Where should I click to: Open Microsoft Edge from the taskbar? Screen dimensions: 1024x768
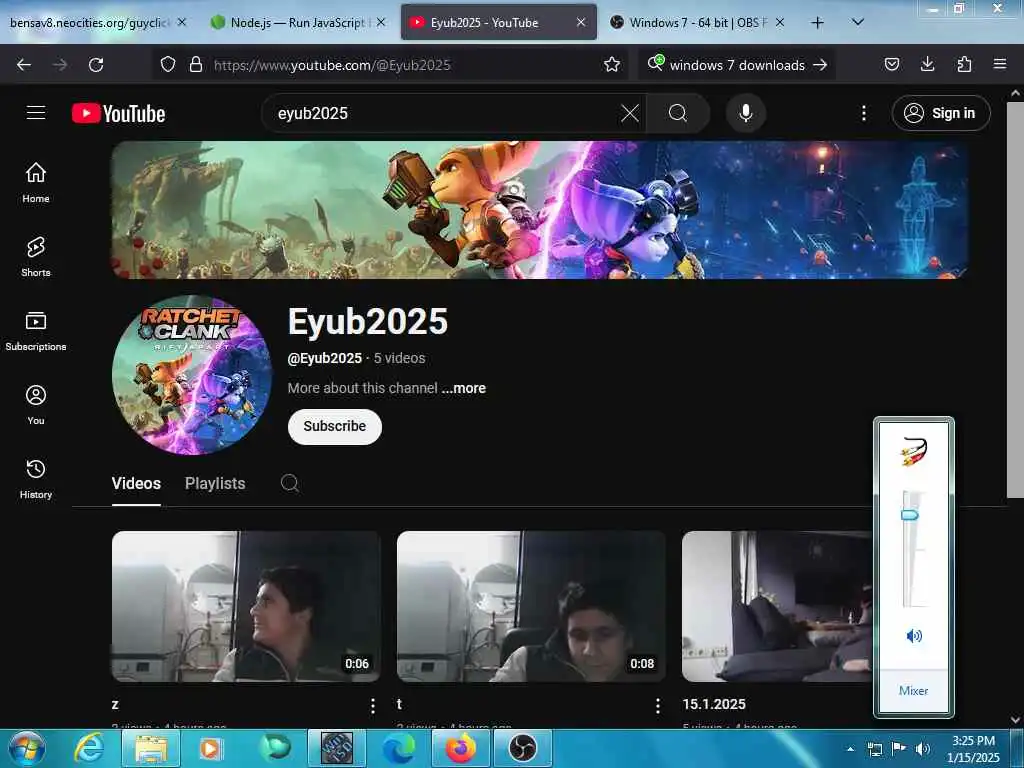point(398,748)
